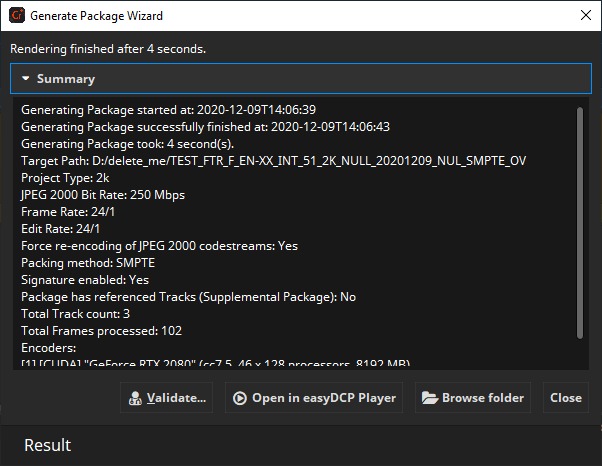Click the folder icon on Browse folder
The width and height of the screenshot is (602, 466).
pyautogui.click(x=429, y=398)
